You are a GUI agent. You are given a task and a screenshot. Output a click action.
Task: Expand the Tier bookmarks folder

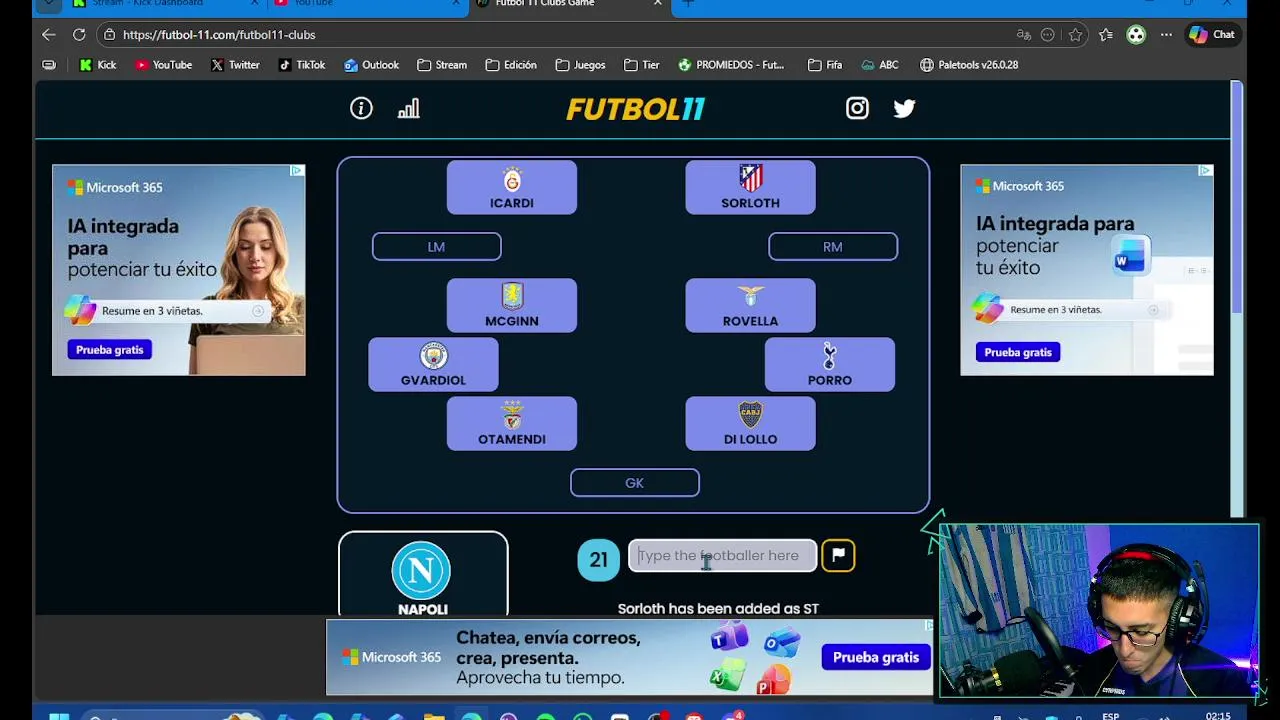coord(642,65)
